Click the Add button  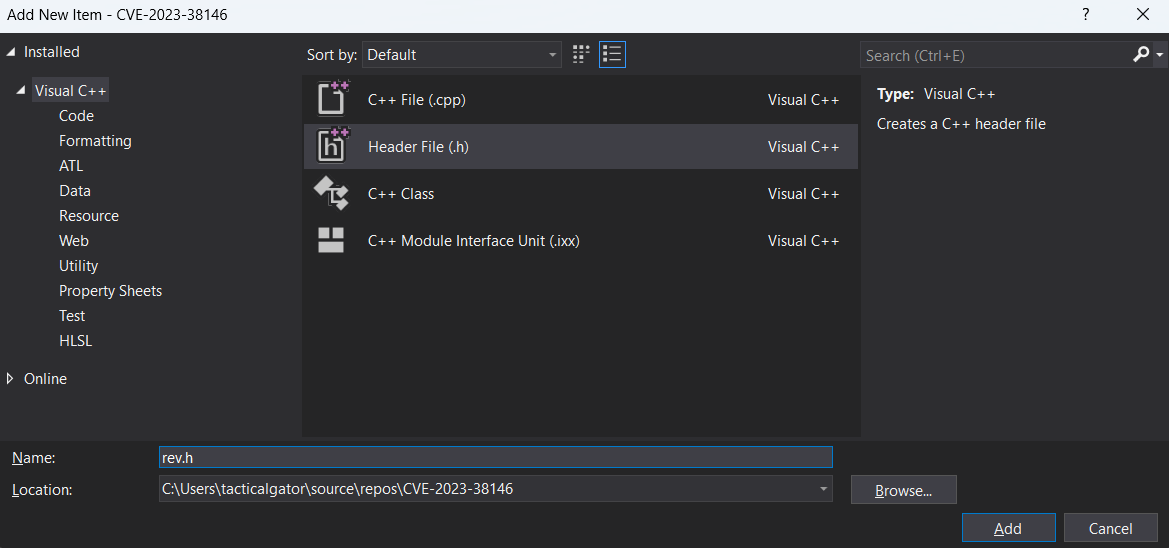(x=1008, y=528)
